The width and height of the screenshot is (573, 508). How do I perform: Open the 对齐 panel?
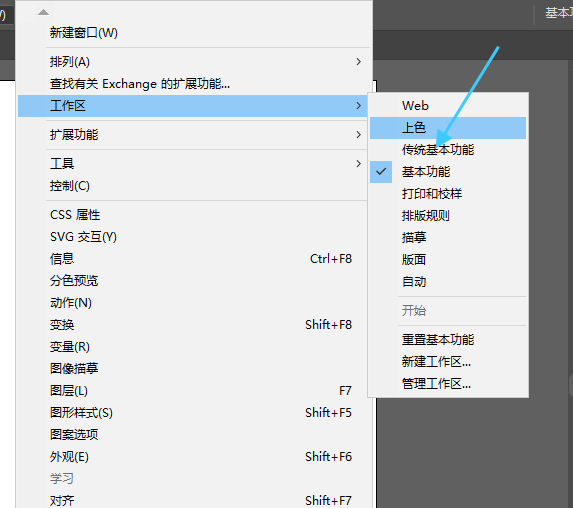click(x=193, y=500)
